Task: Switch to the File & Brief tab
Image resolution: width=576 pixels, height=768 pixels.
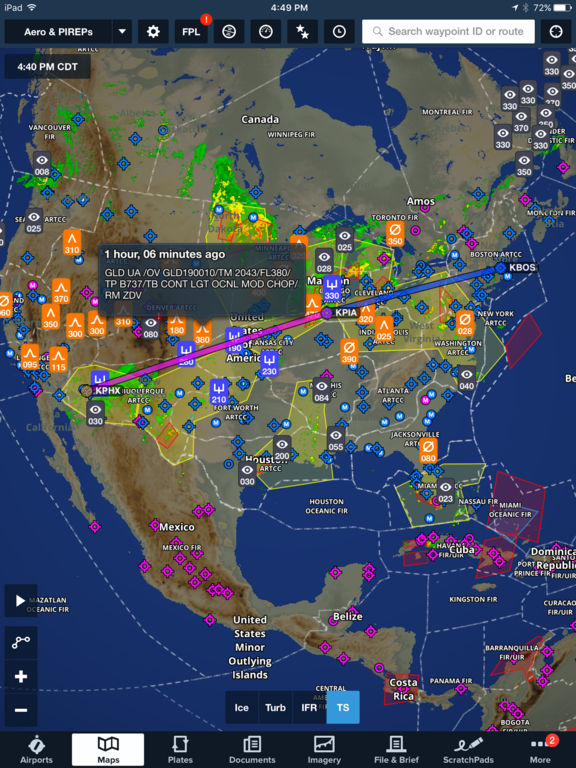Action: (x=396, y=750)
